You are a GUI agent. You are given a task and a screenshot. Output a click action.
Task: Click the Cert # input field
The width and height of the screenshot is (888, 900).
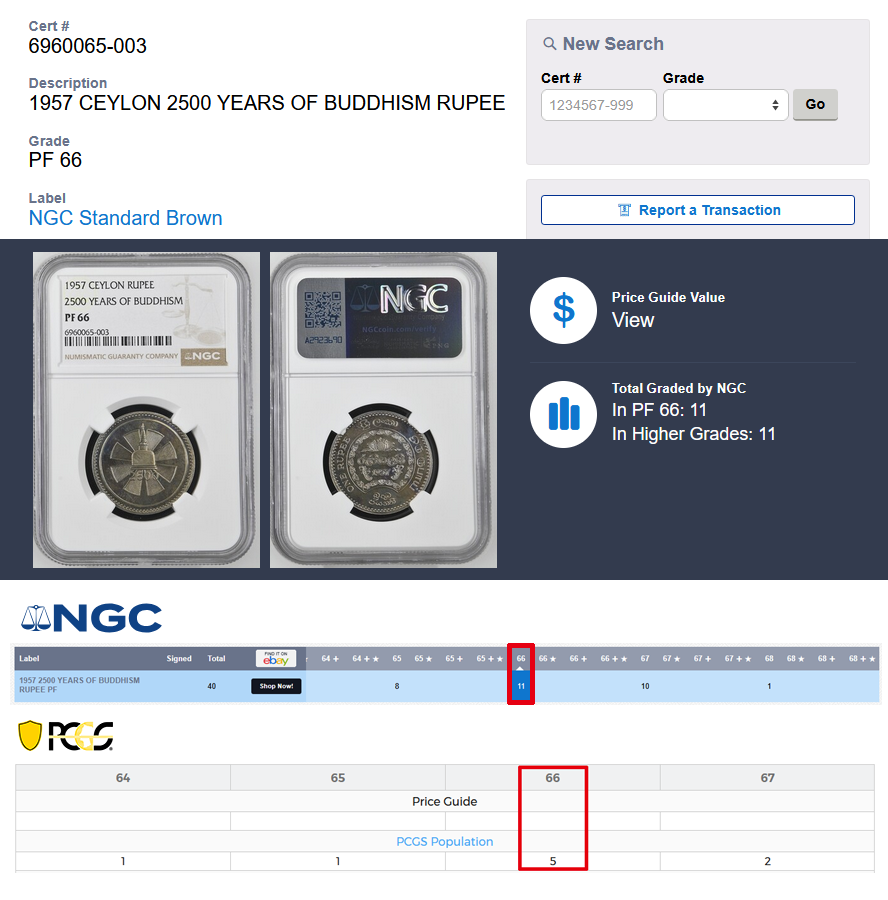click(x=599, y=105)
